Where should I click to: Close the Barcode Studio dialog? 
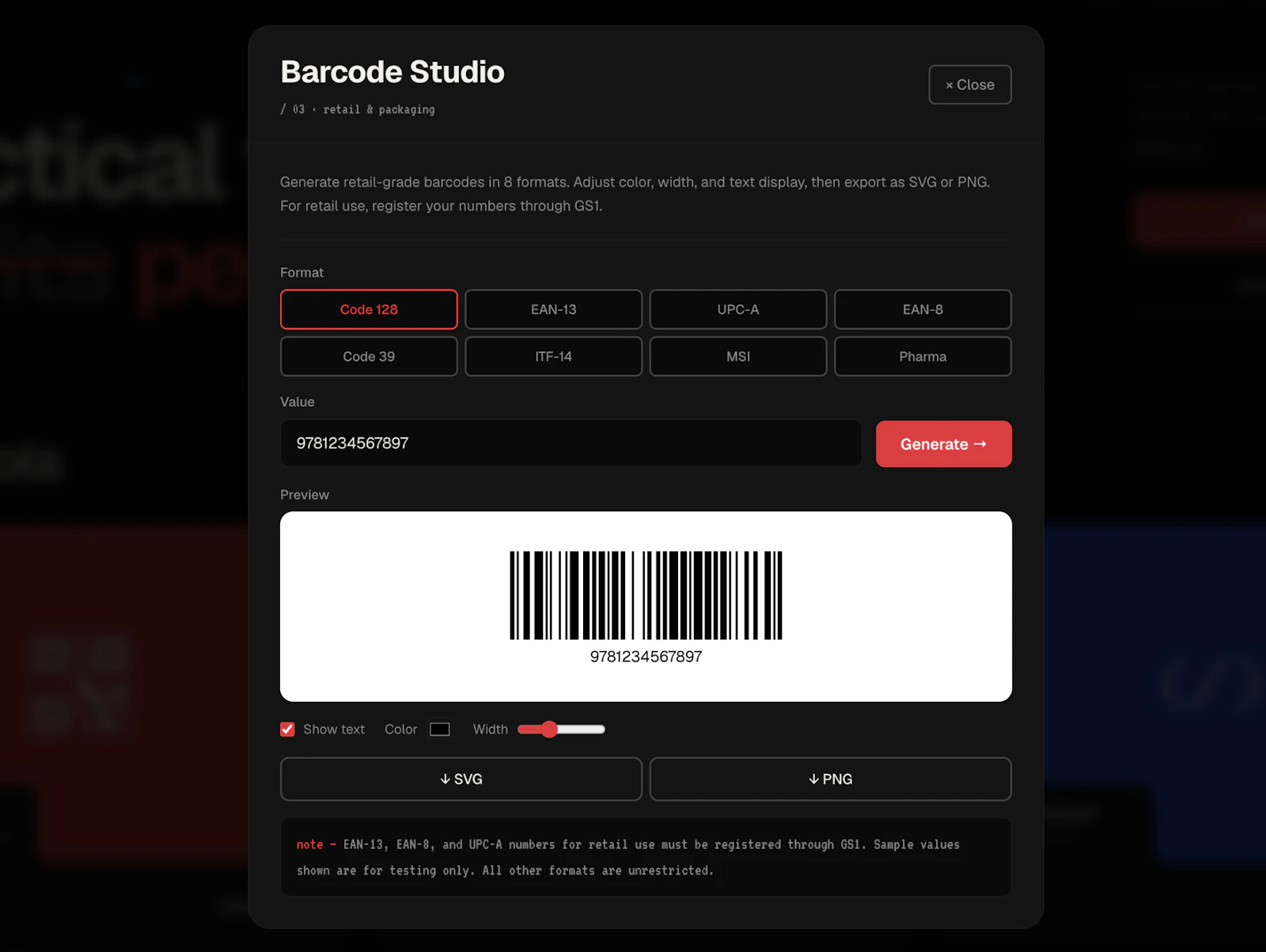coord(970,85)
